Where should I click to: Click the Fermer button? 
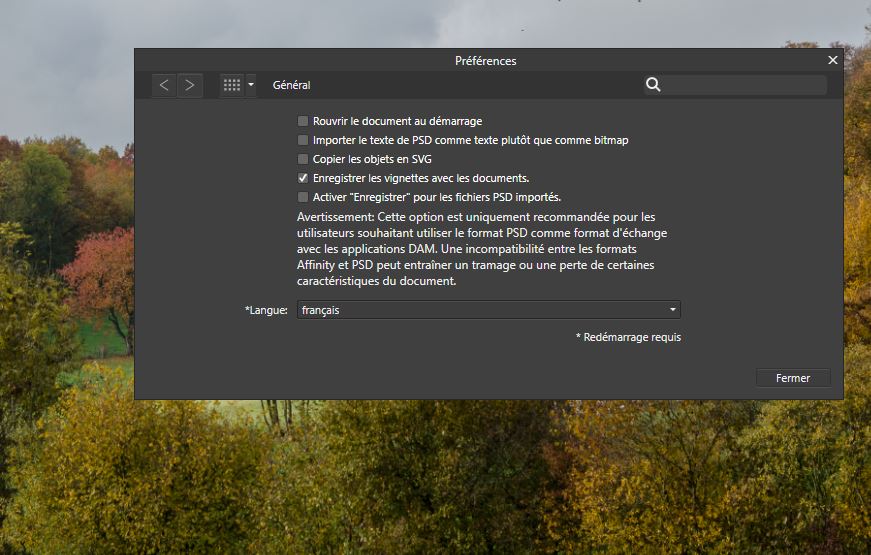793,378
